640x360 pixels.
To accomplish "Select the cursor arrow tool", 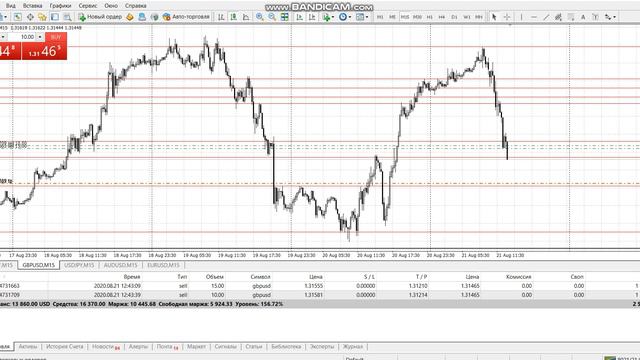I will pos(494,17).
